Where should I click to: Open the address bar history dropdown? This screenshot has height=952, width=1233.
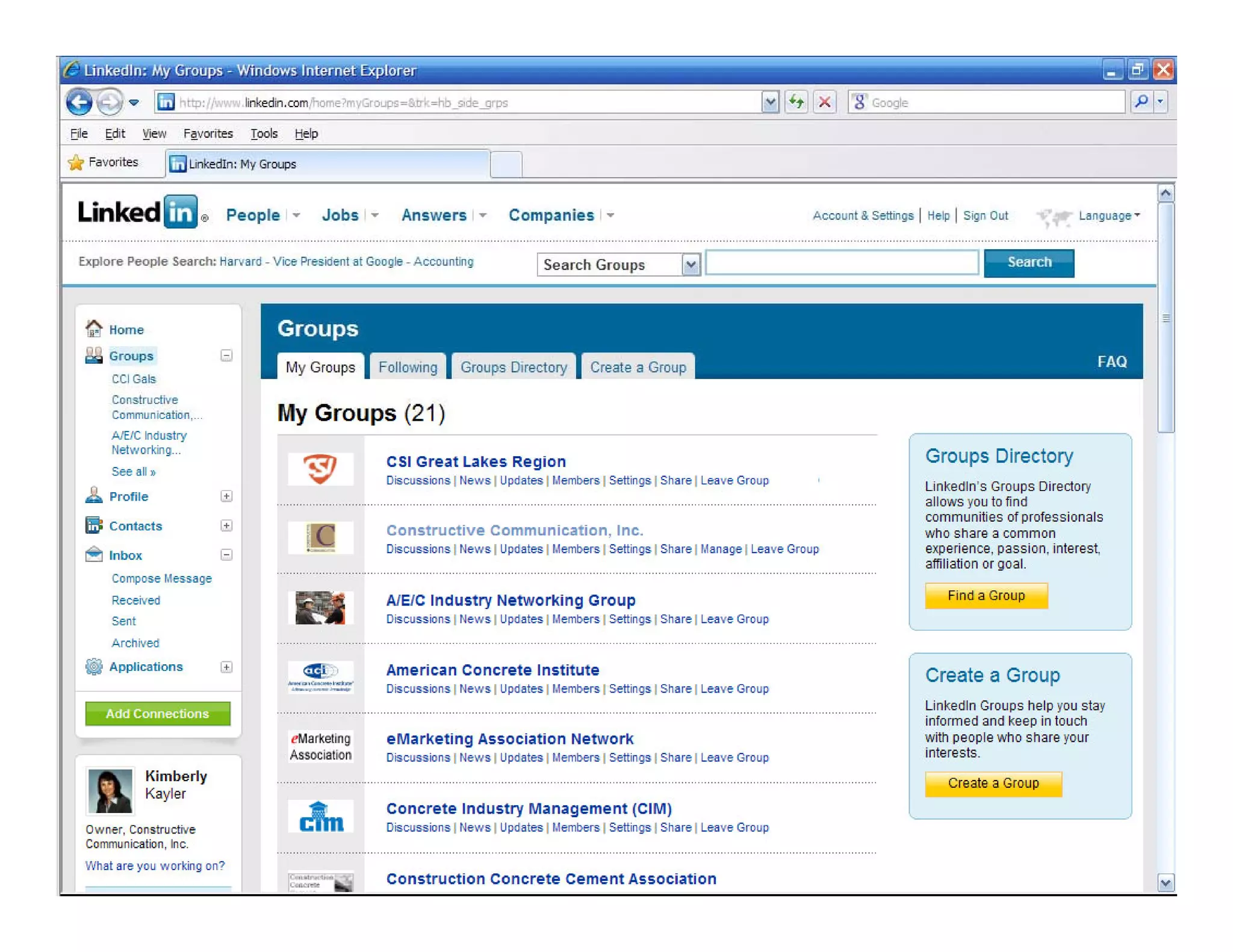(x=769, y=102)
